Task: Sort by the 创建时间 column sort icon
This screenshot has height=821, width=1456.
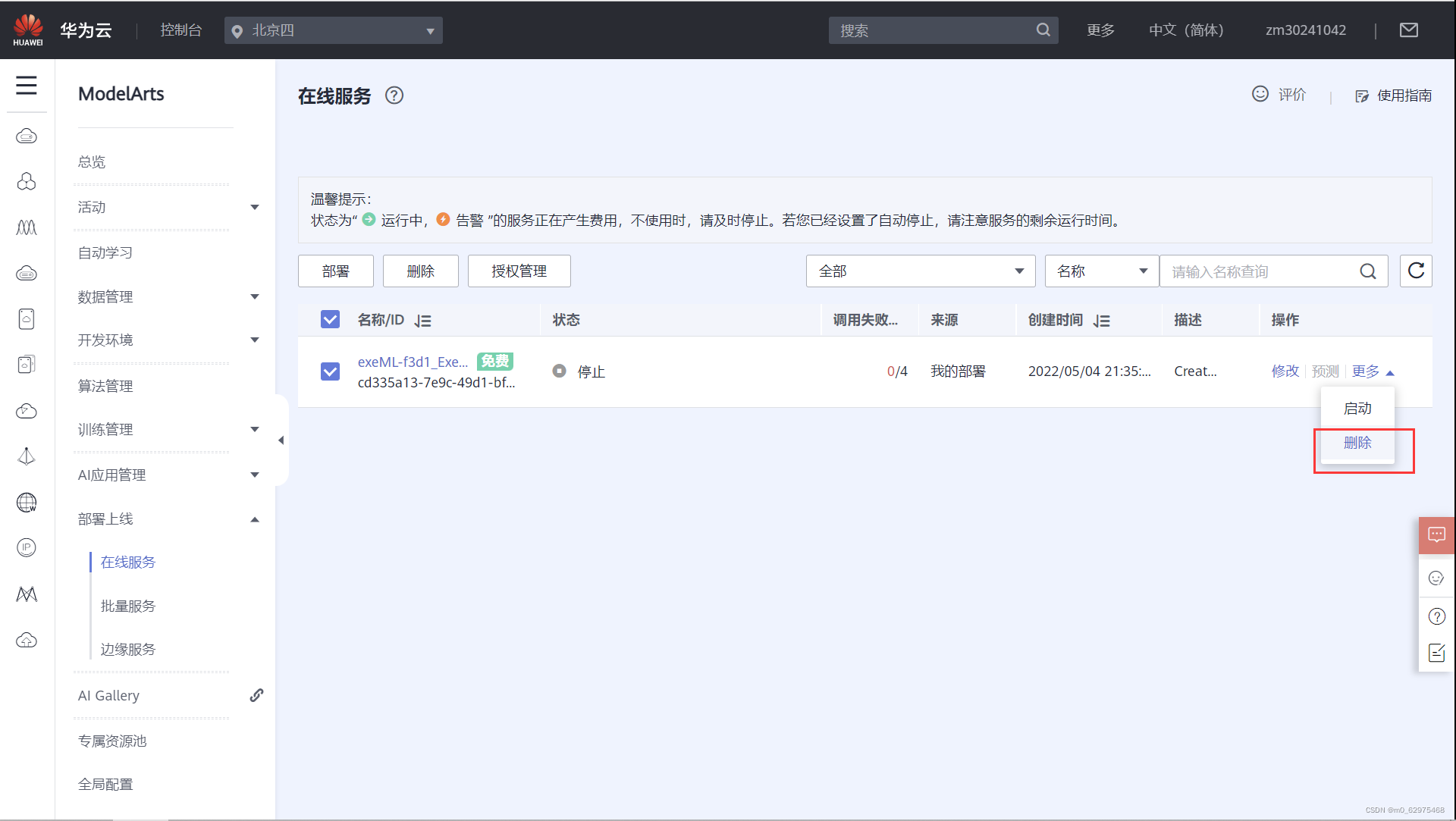Action: pyautogui.click(x=1102, y=321)
